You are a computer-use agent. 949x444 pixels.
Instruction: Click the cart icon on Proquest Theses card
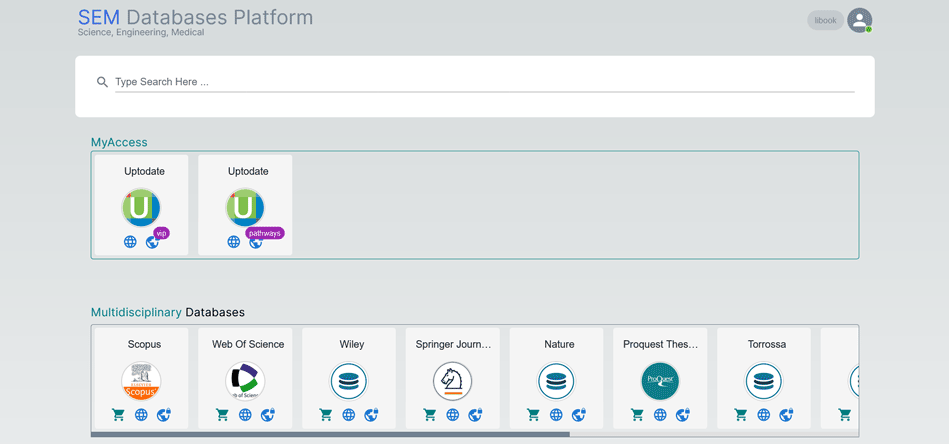[637, 414]
